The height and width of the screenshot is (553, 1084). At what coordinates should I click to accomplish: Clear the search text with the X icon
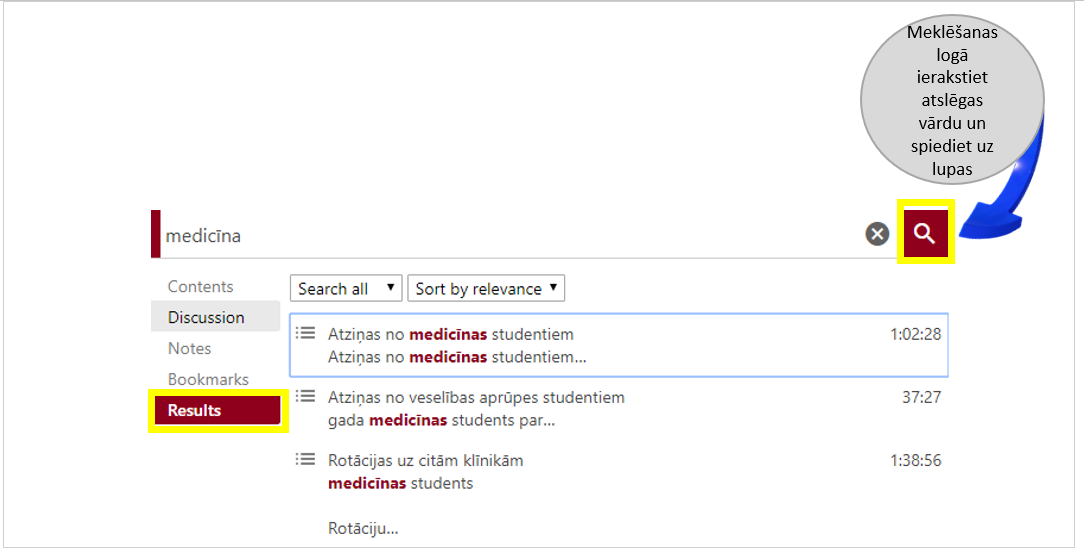tap(877, 234)
